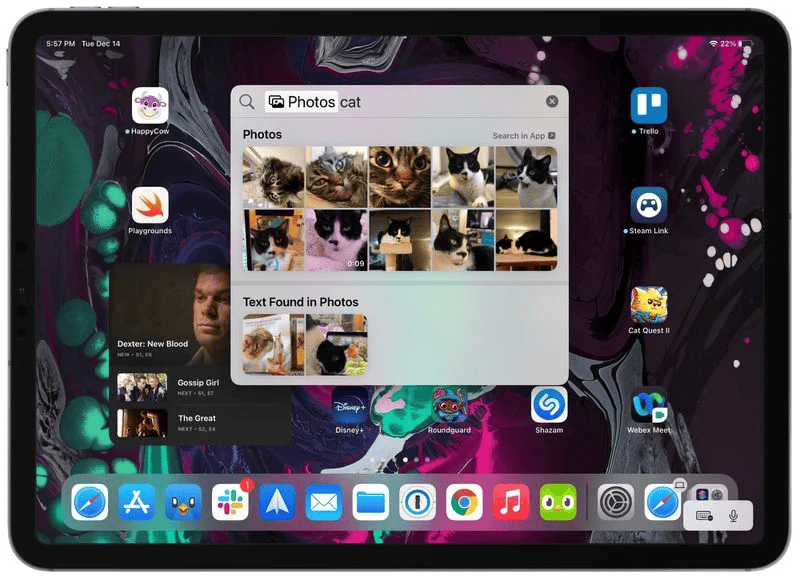This screenshot has height=580, width=800.
Task: Open Google Chrome in the dock
Action: (464, 502)
